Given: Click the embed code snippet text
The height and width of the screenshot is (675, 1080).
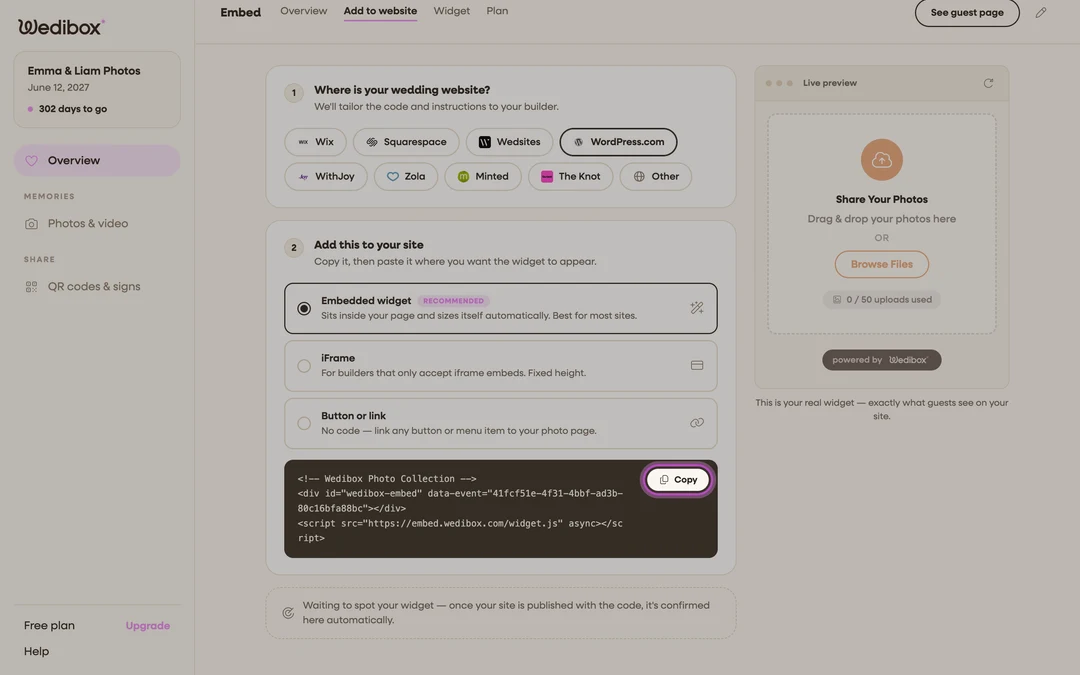Looking at the screenshot, I should pos(460,508).
